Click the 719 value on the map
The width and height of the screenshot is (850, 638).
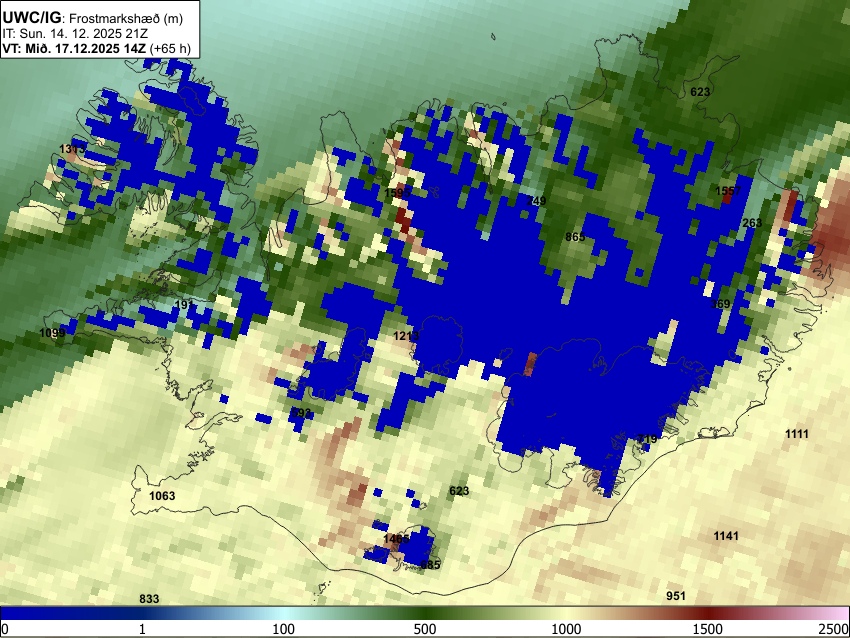coord(647,439)
